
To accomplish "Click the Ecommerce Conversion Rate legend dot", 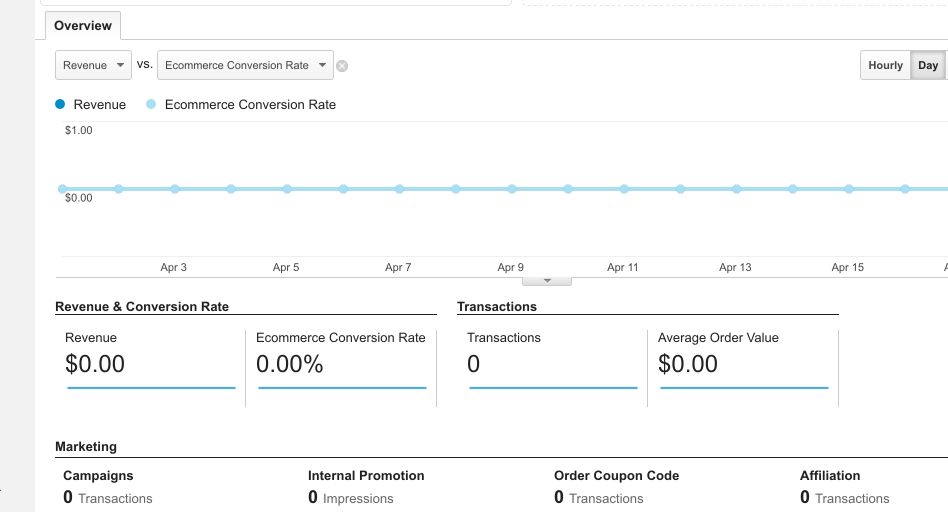I will pos(151,104).
